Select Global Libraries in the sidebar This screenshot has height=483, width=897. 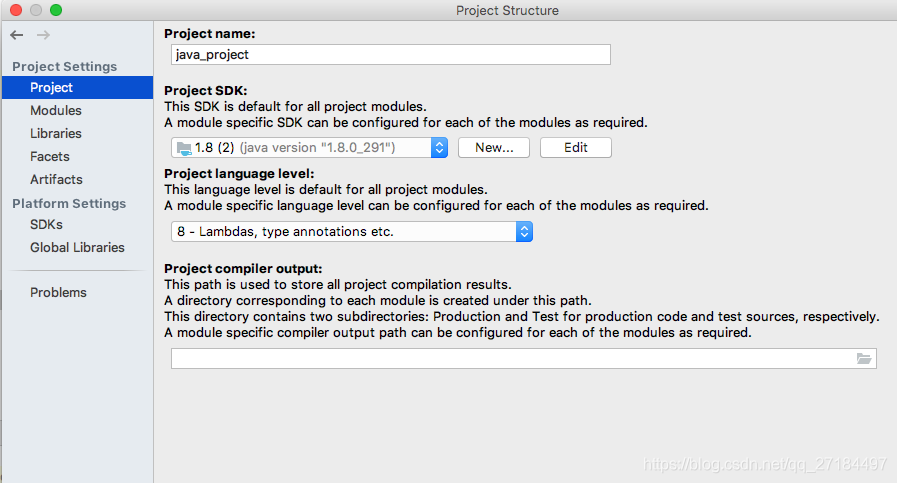pyautogui.click(x=77, y=248)
